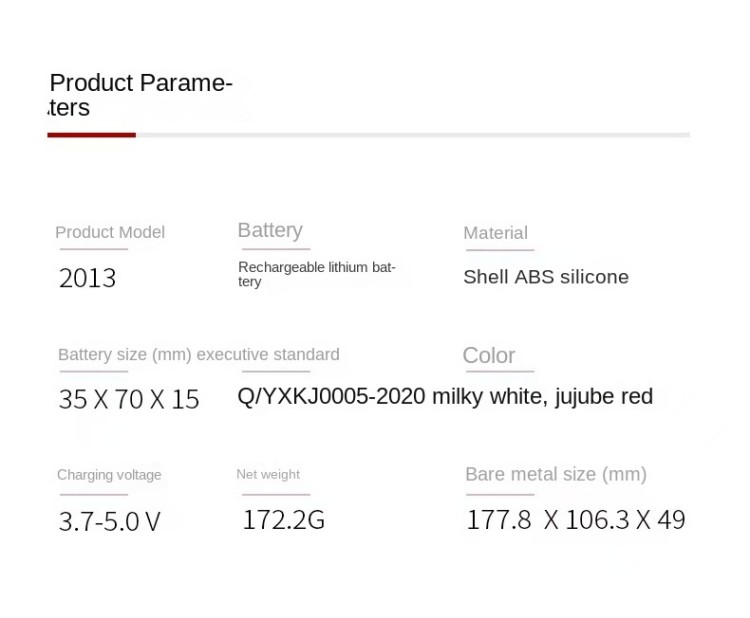Screen dimensions: 750x618
Task: Select the executive standard label
Action: pos(268,354)
